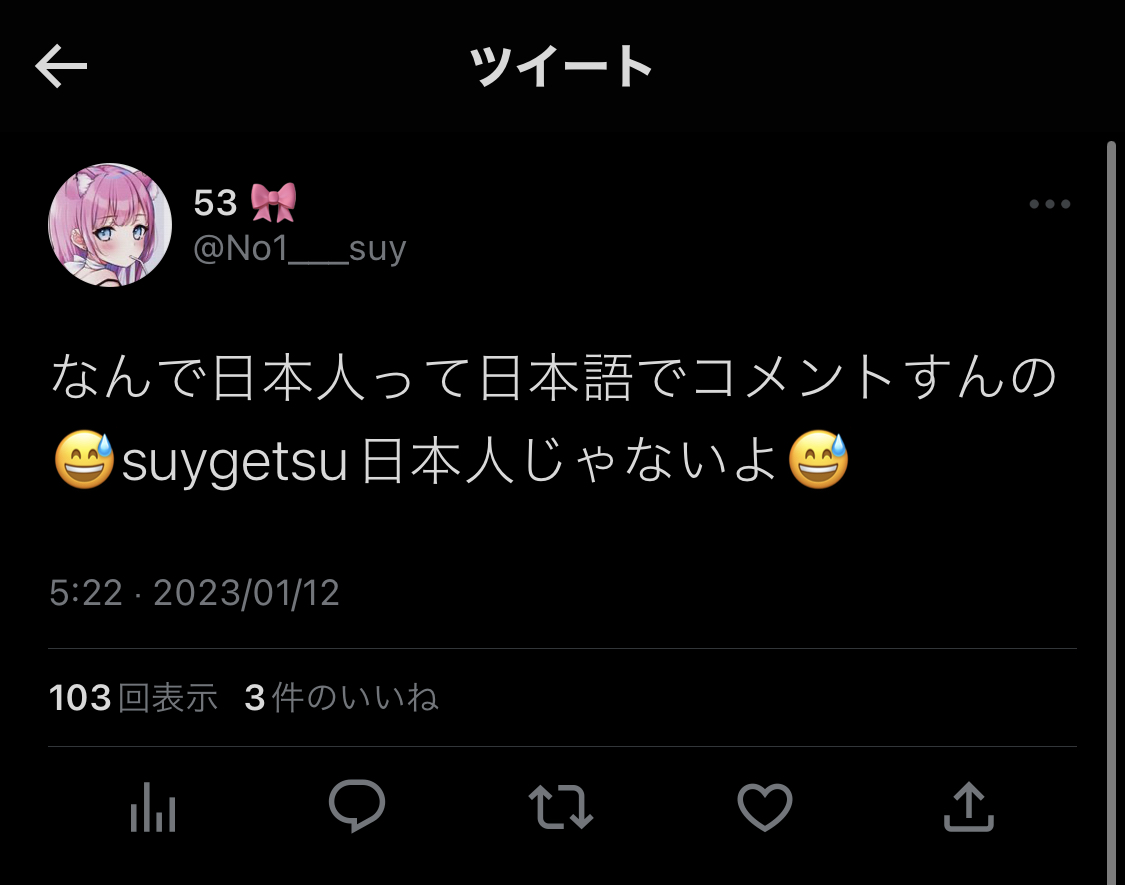
Task: Click the pink ribbon emoji beside 53
Action: pos(273,202)
